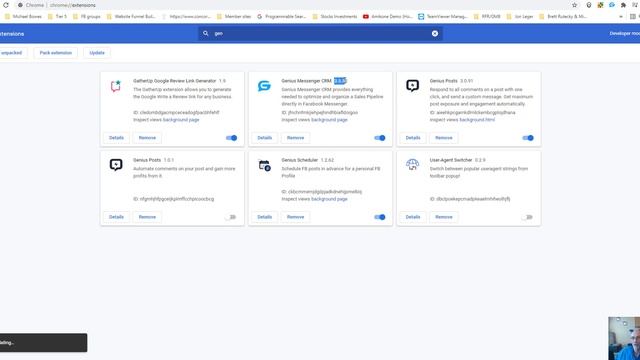Open Details for User-Agent Switcher

click(413, 217)
